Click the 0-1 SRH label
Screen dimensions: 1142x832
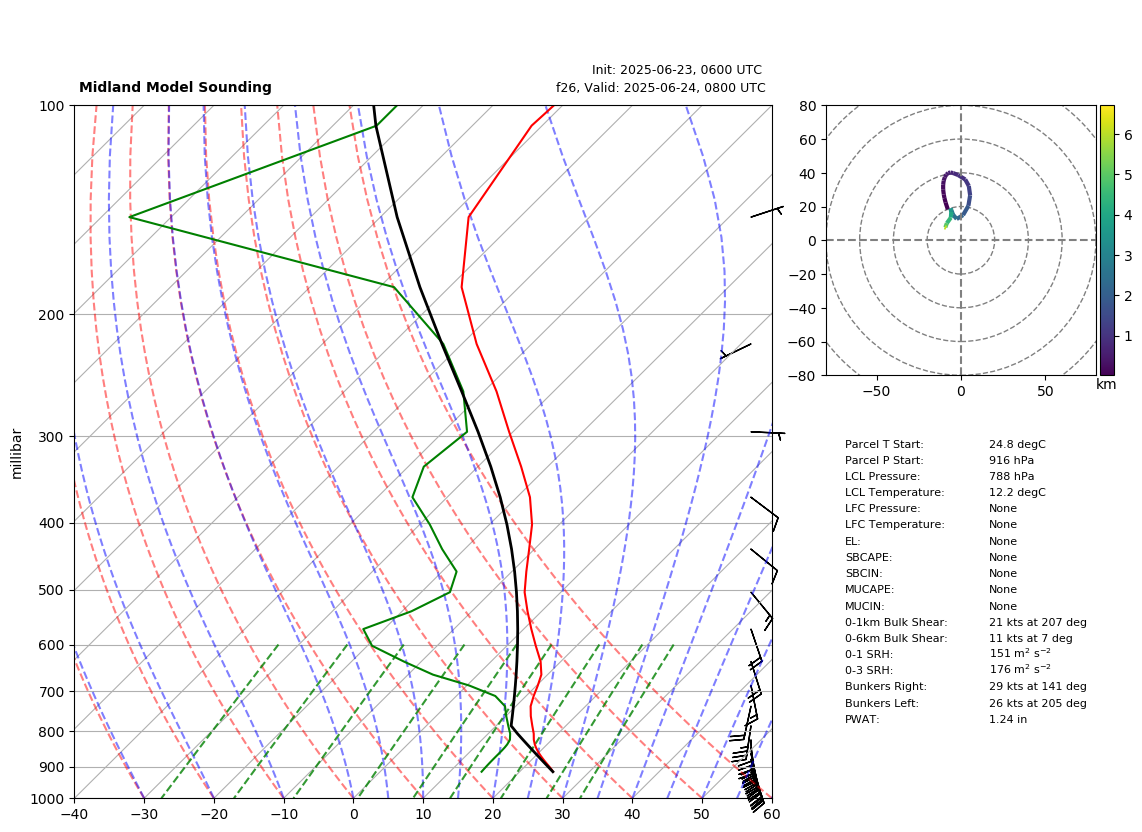[x=869, y=654]
